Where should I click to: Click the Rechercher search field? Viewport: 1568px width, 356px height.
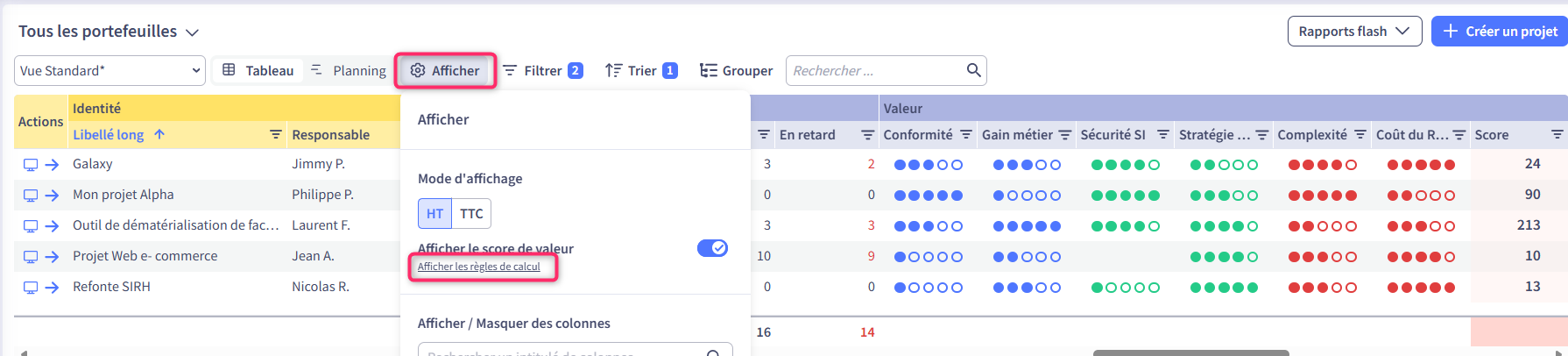pyautogui.click(x=874, y=71)
